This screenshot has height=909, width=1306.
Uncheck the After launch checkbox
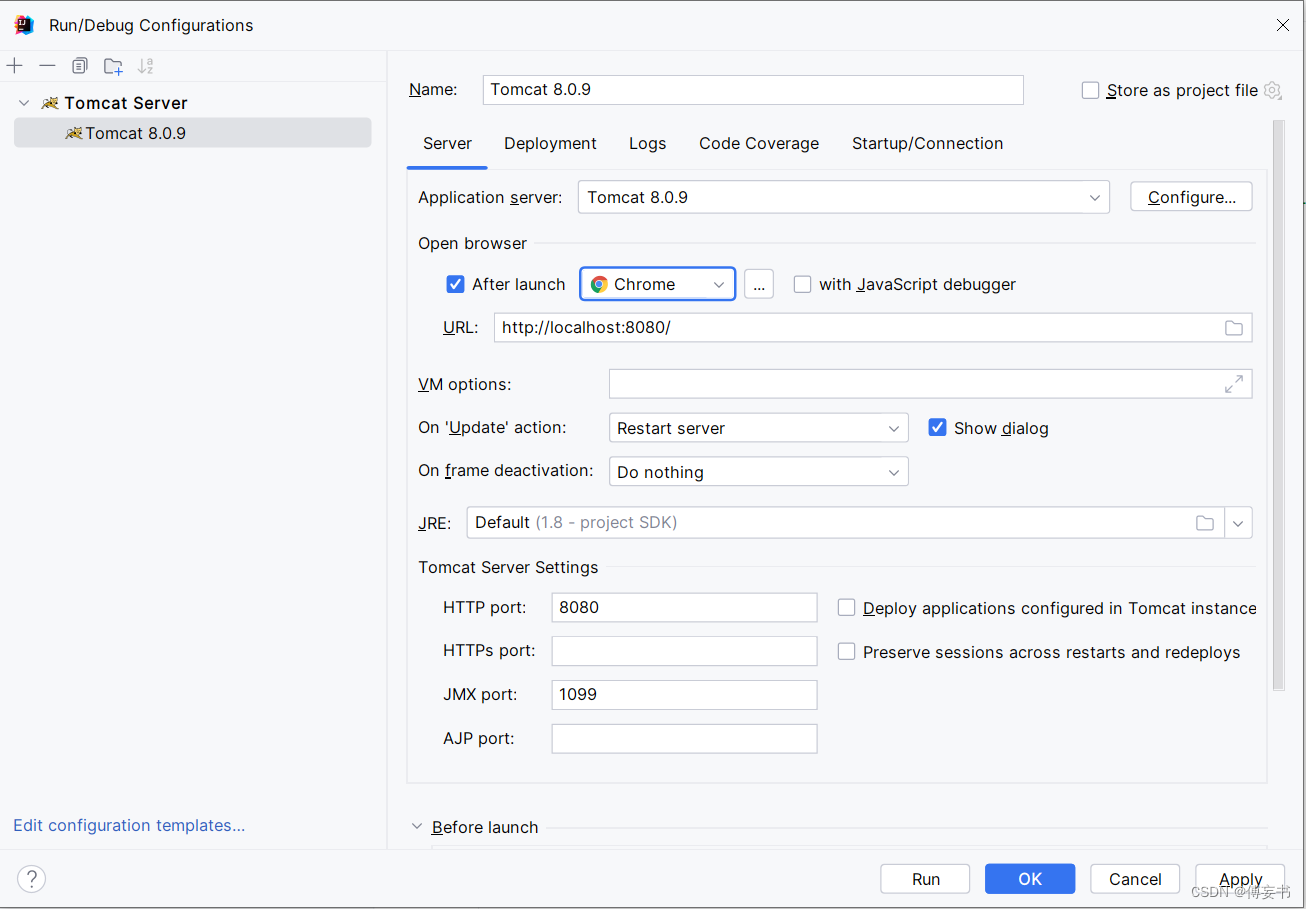click(455, 284)
